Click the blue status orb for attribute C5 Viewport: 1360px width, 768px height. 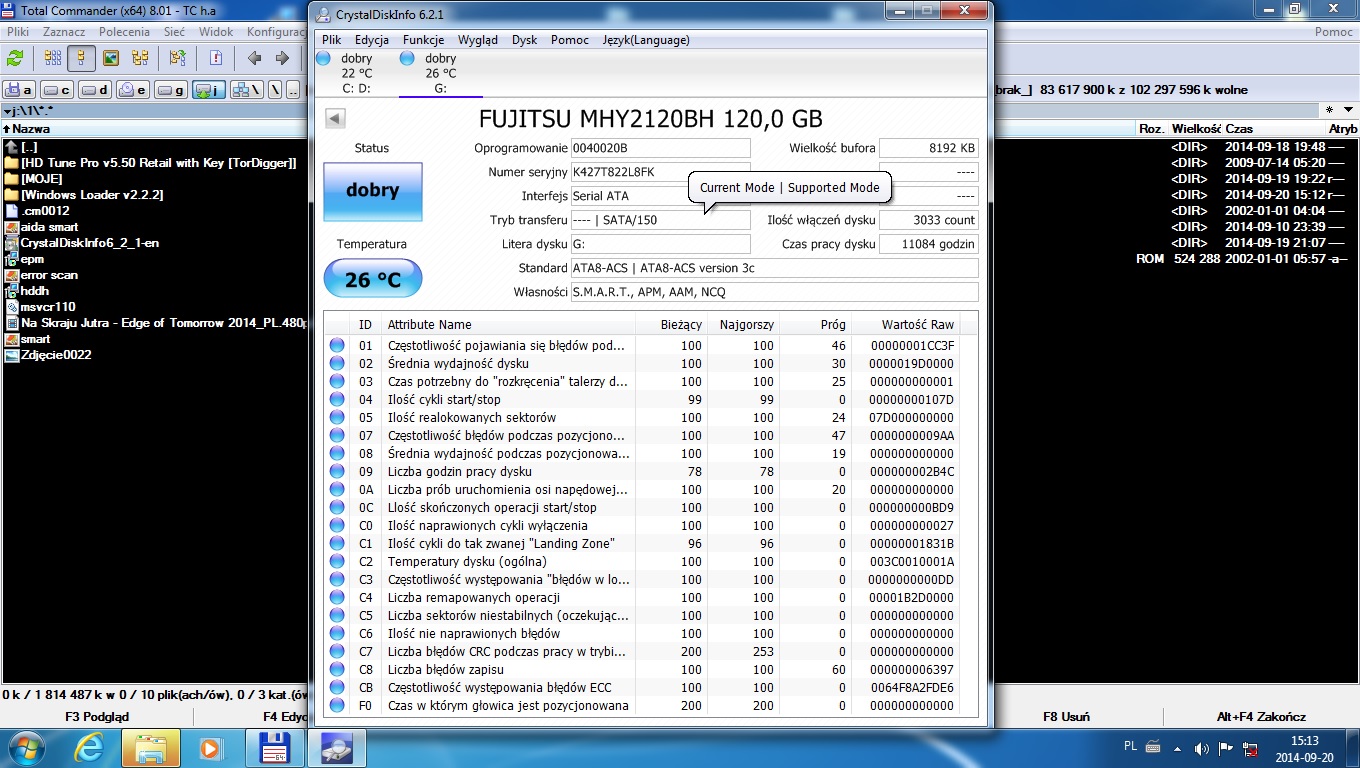click(x=337, y=616)
